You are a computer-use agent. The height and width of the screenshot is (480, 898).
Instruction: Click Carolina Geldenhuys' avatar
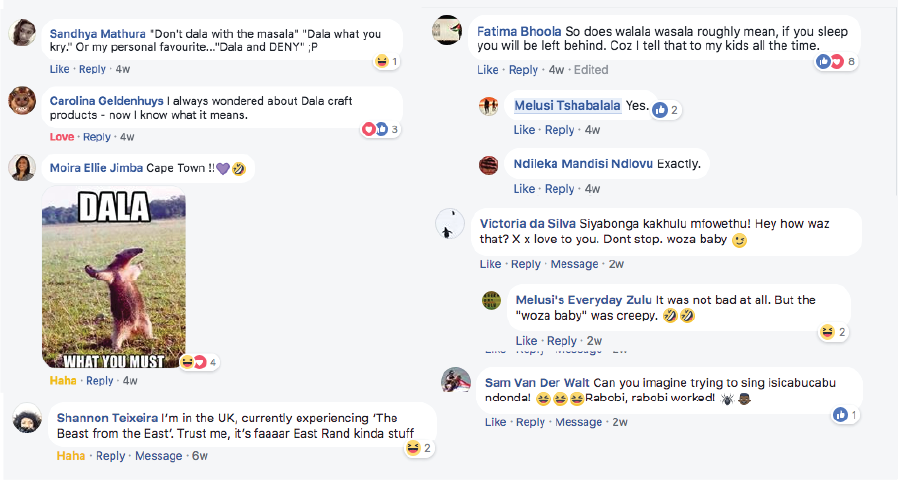23,101
